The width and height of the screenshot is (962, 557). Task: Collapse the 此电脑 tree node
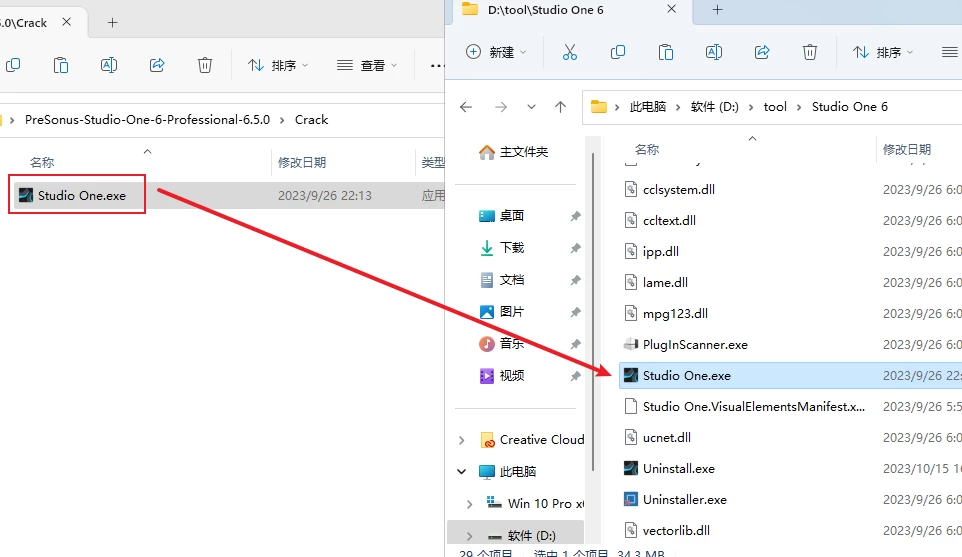tap(461, 471)
